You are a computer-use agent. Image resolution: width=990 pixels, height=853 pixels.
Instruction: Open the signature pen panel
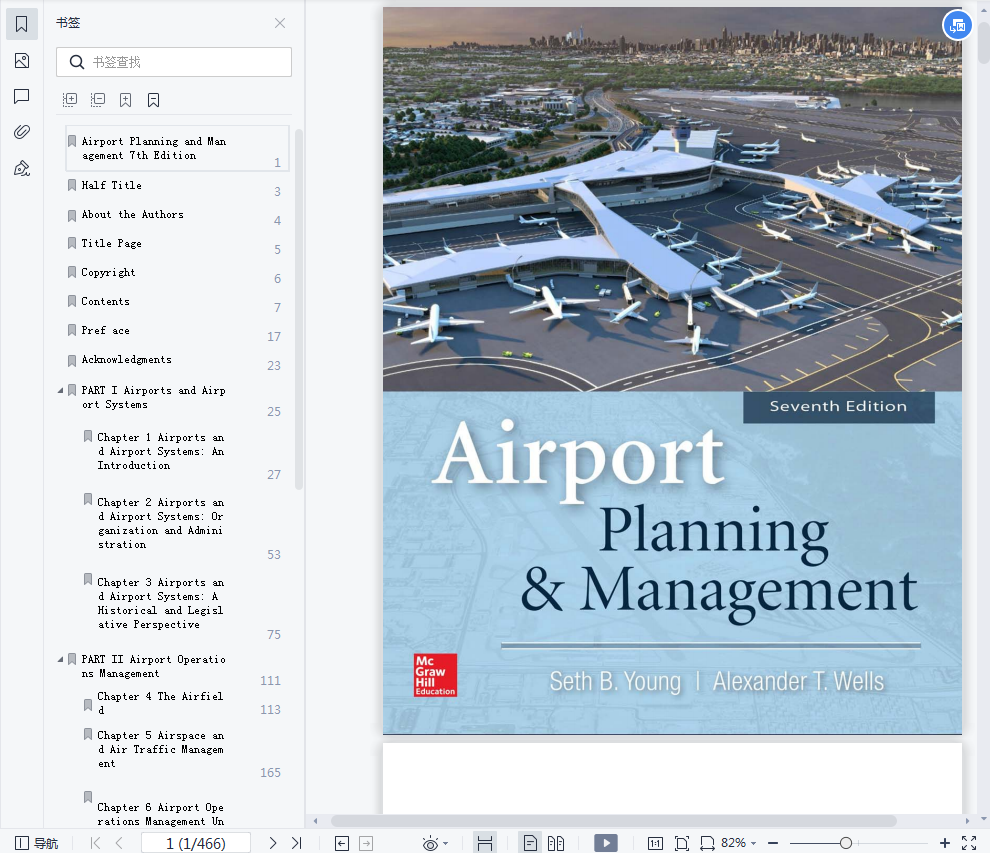[21, 168]
